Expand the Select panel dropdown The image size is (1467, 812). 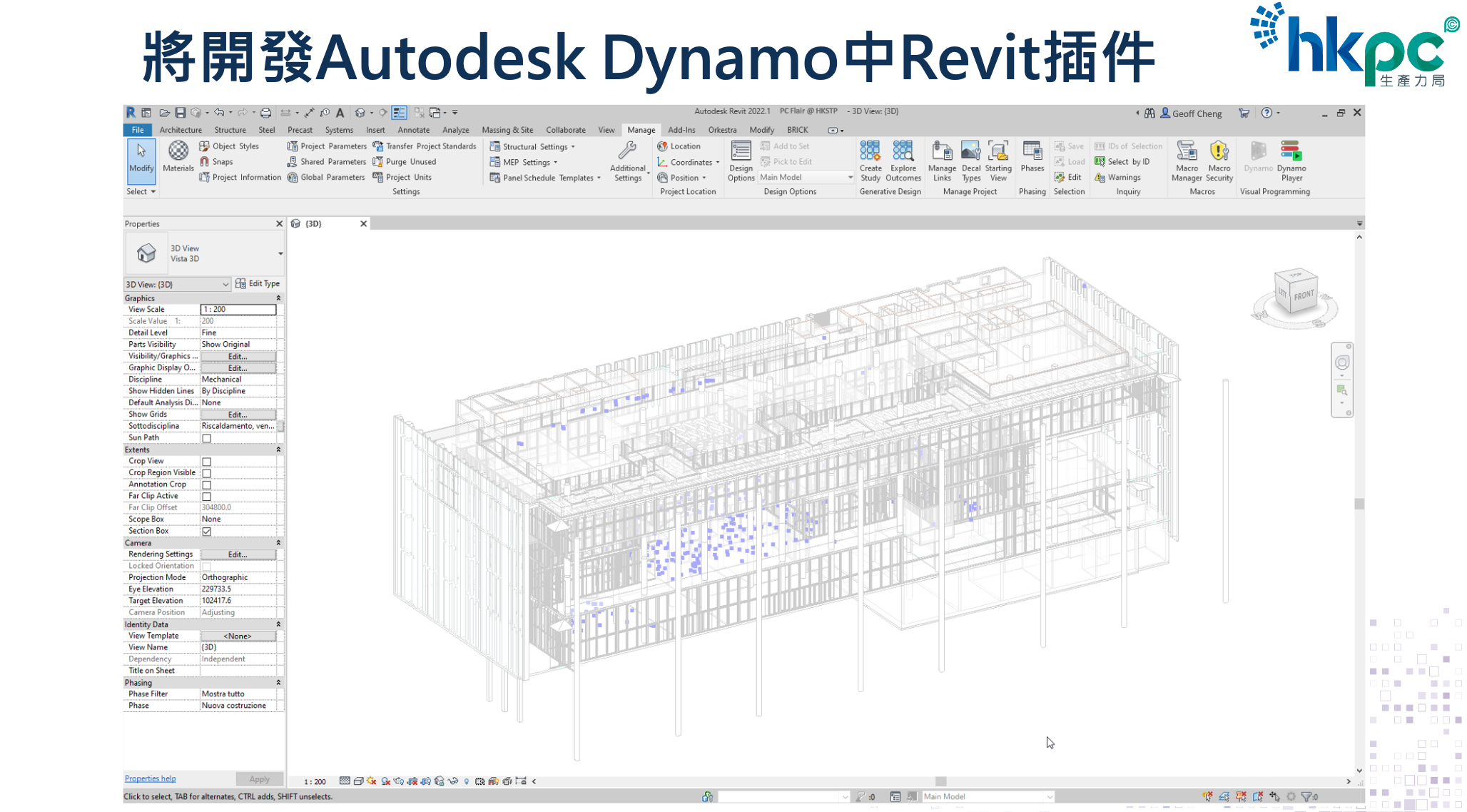click(141, 192)
